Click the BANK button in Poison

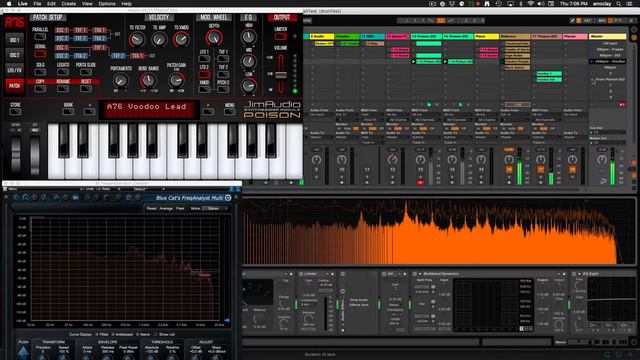click(x=68, y=111)
